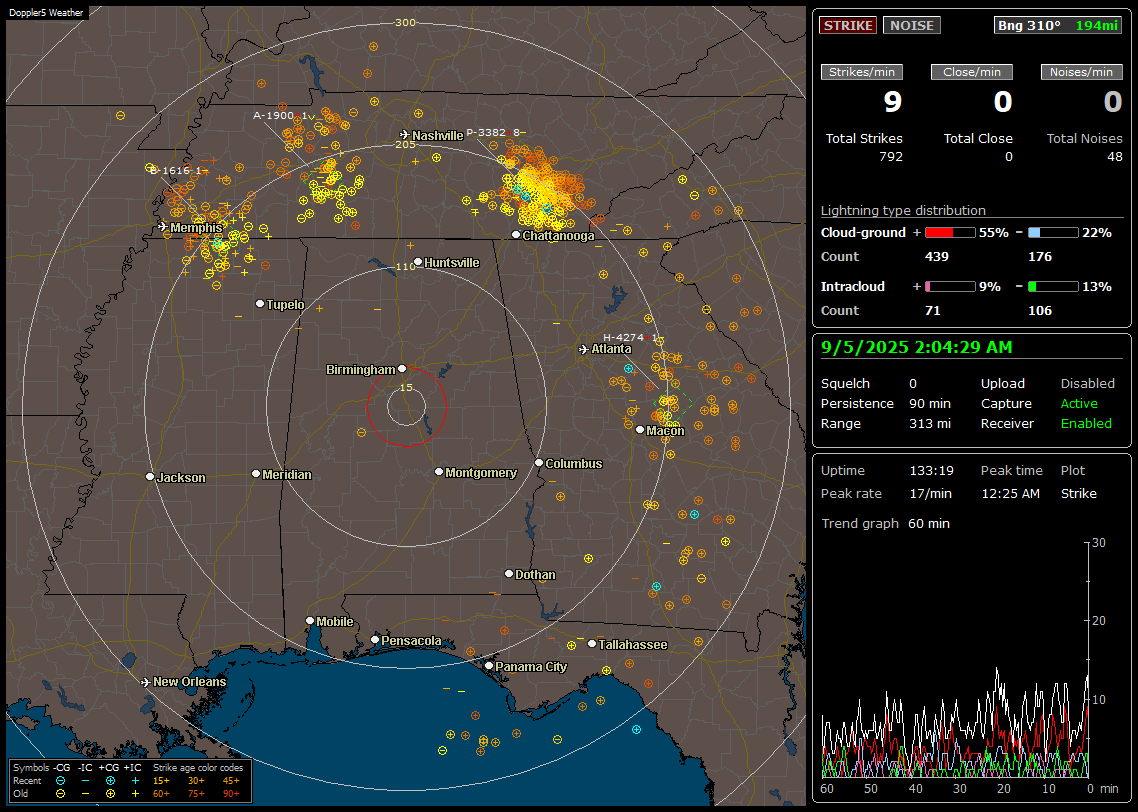Click the negative intracloud green bar
Viewport: 1138px width, 812px height.
(1053, 287)
